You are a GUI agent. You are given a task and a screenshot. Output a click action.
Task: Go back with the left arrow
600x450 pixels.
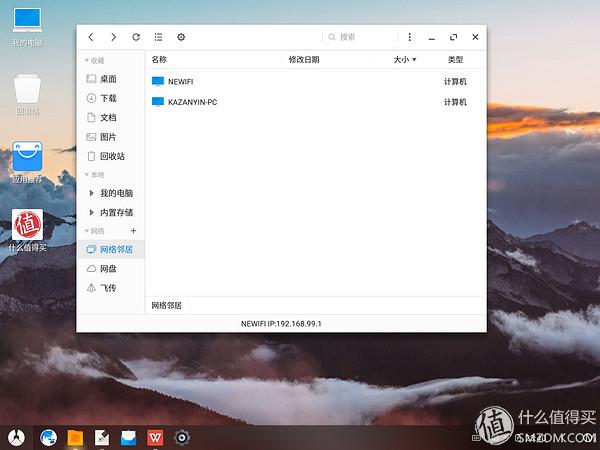[91, 37]
